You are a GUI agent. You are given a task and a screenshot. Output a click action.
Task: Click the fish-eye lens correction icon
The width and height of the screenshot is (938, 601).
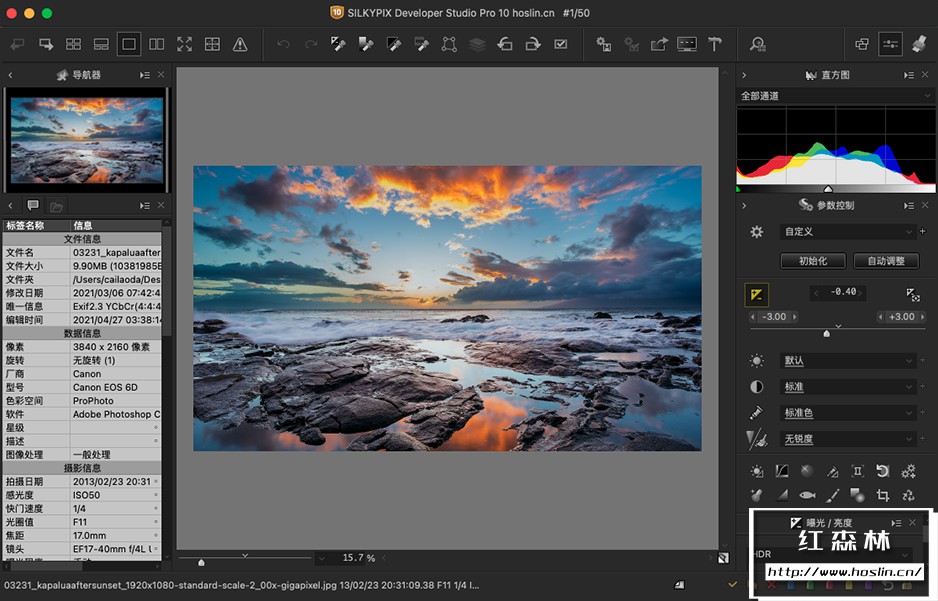click(x=807, y=495)
